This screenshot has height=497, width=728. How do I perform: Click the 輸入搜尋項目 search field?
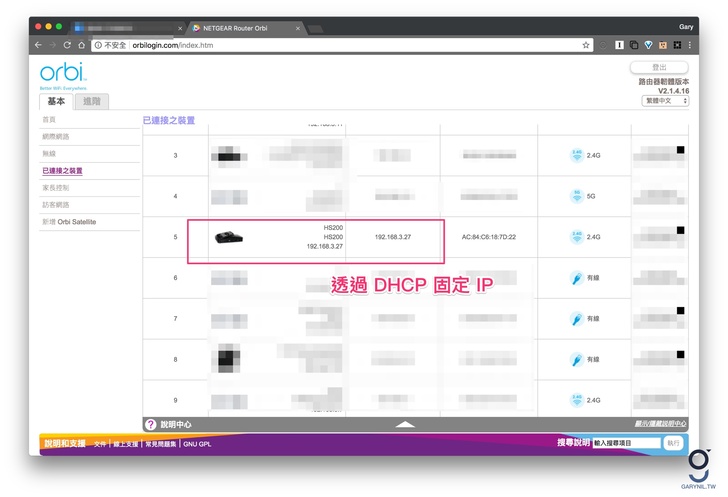[x=626, y=443]
